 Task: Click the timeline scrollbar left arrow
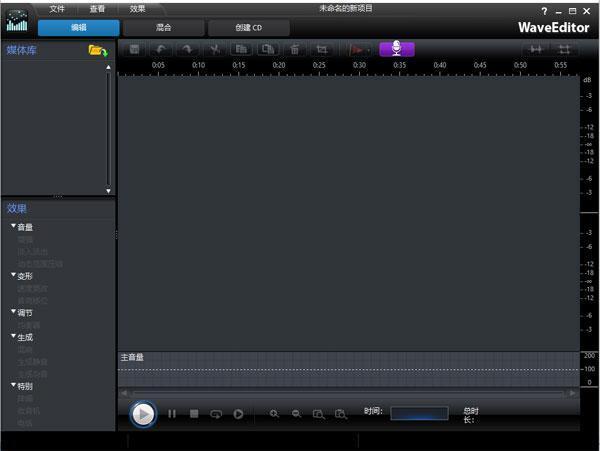pos(124,393)
